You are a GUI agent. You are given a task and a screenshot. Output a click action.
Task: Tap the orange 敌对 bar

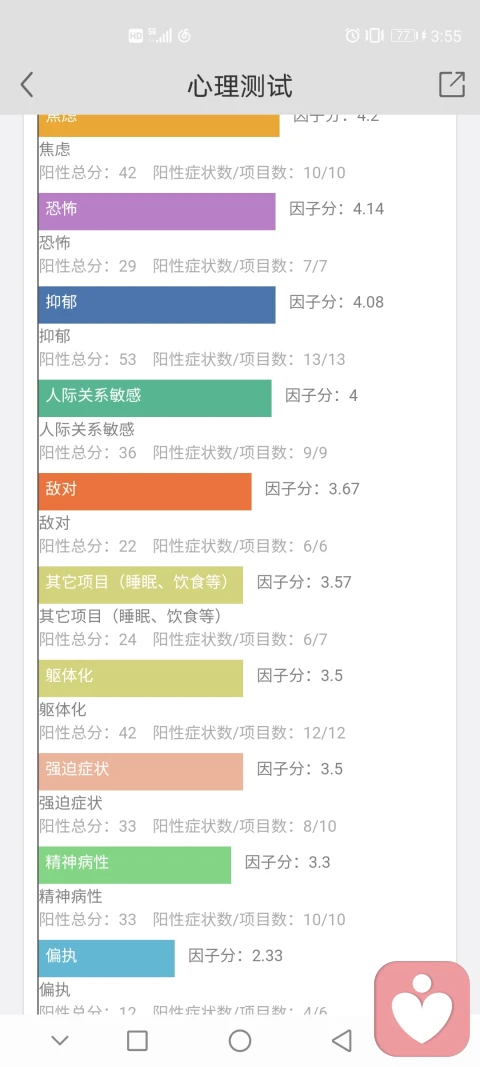[x=145, y=491]
